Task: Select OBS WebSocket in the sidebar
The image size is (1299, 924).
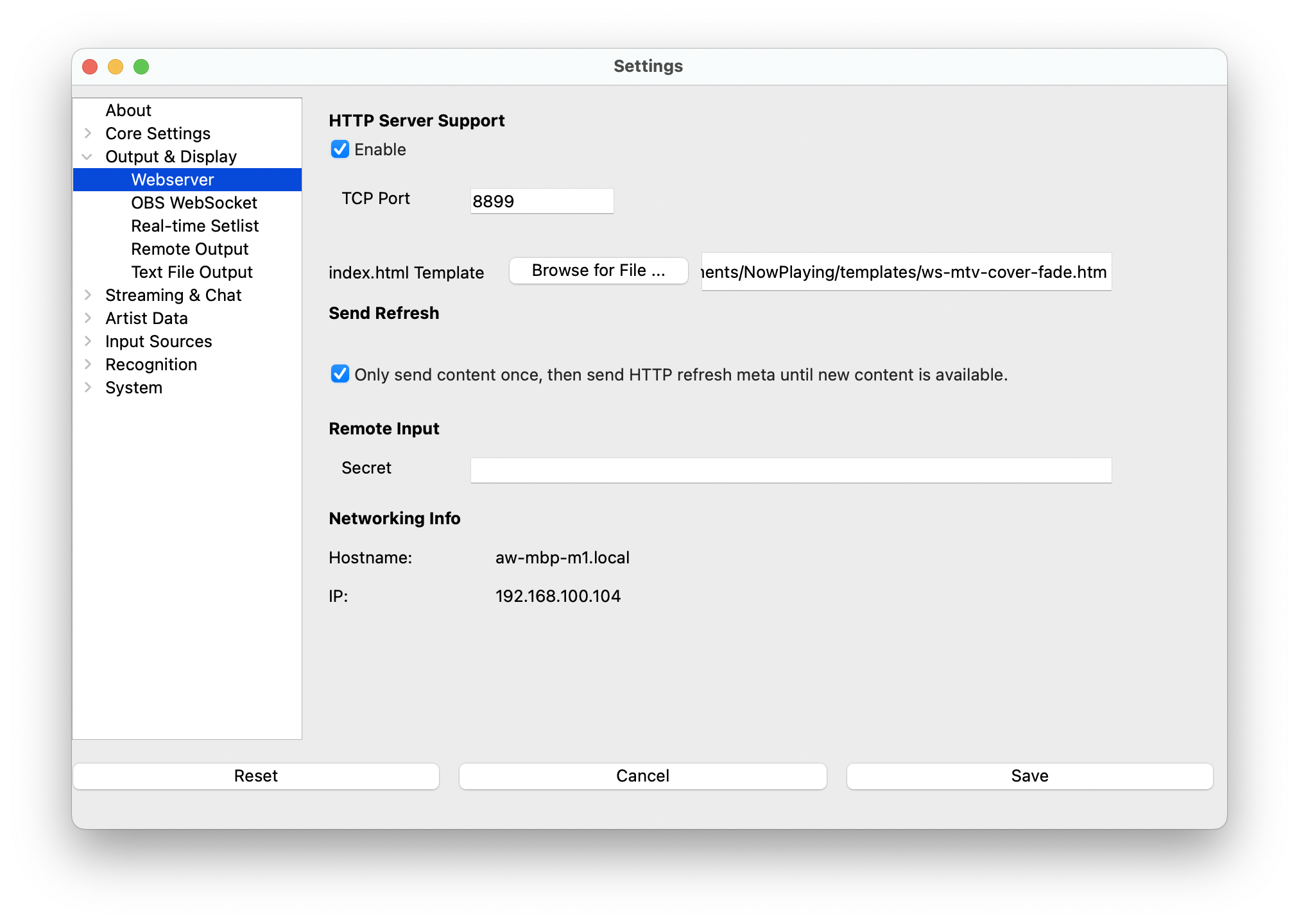Action: click(194, 203)
